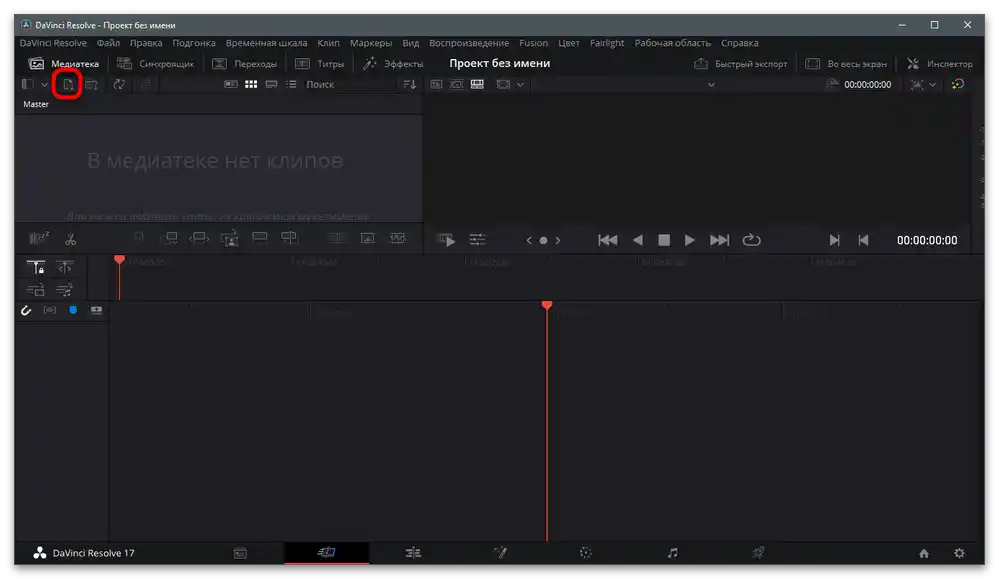Click the Smooth Cut transition icon
Screen dimensions: 999x579
tap(398, 238)
